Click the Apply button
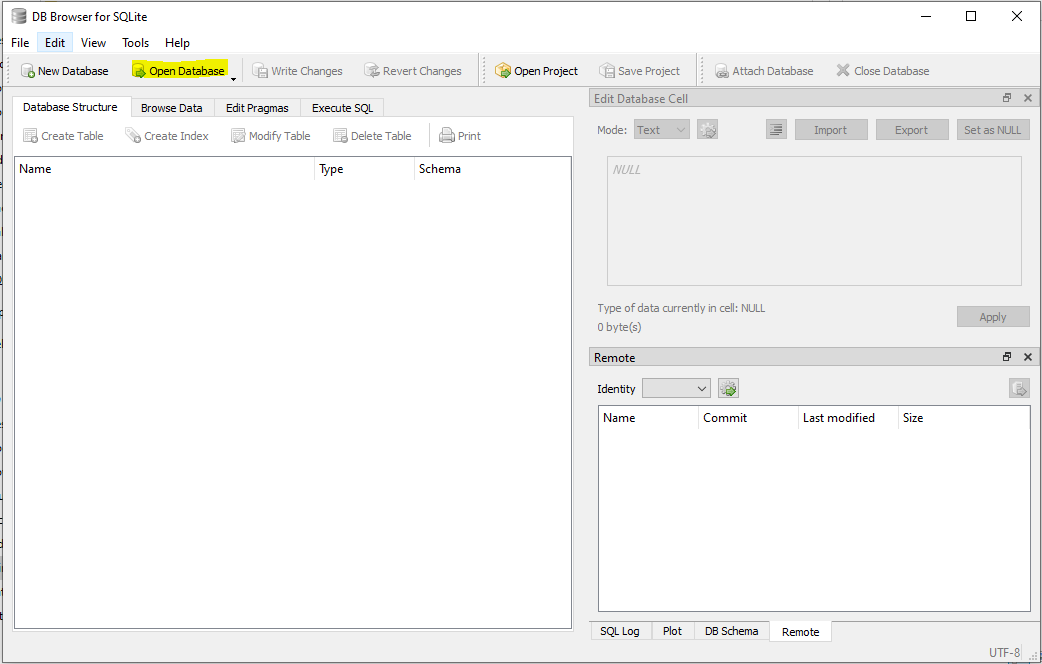 (993, 317)
